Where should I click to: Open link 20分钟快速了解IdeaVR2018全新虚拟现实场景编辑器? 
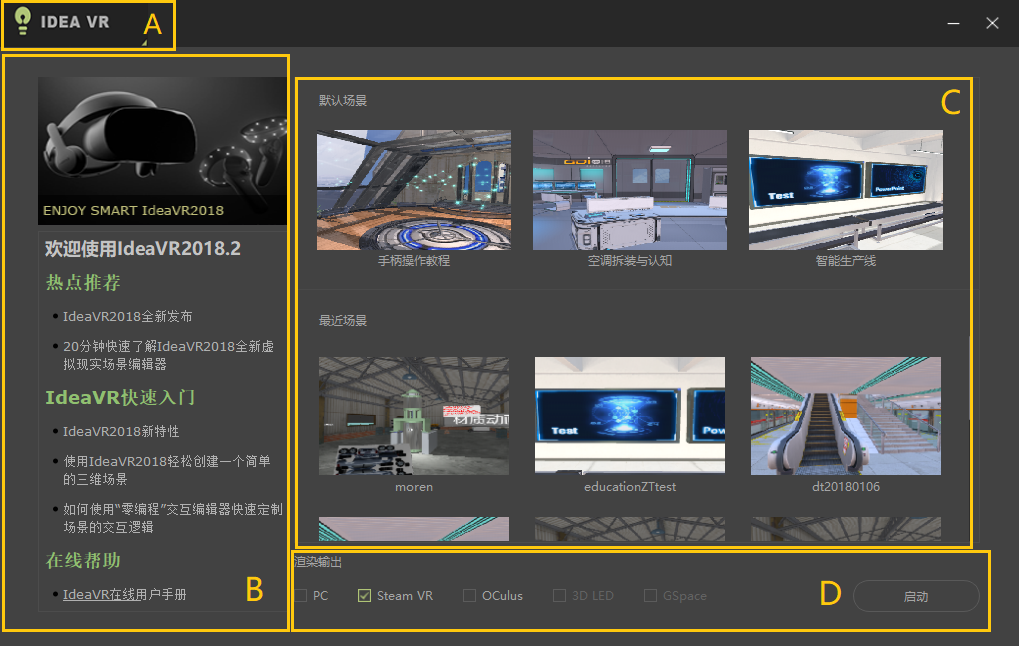168,355
